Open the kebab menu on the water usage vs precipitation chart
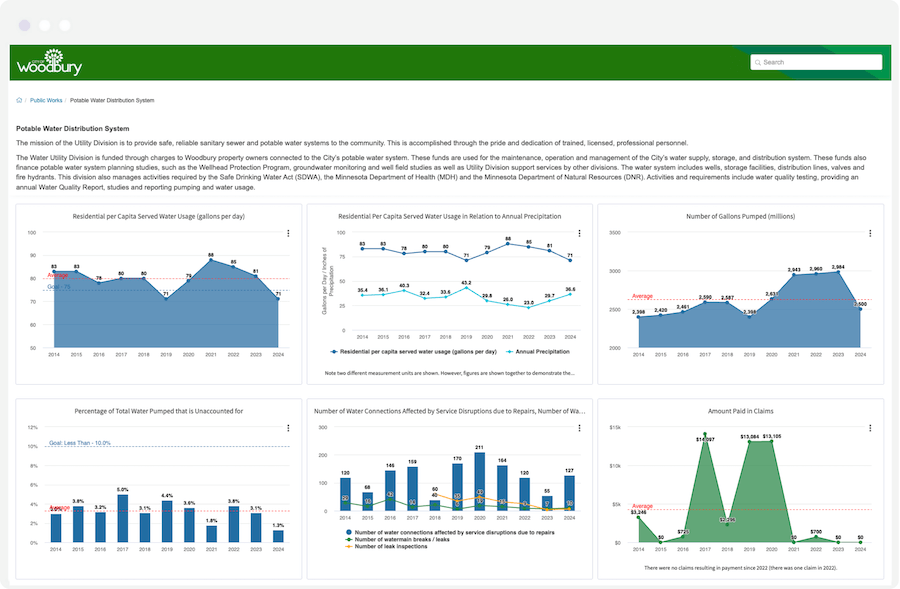 click(580, 232)
